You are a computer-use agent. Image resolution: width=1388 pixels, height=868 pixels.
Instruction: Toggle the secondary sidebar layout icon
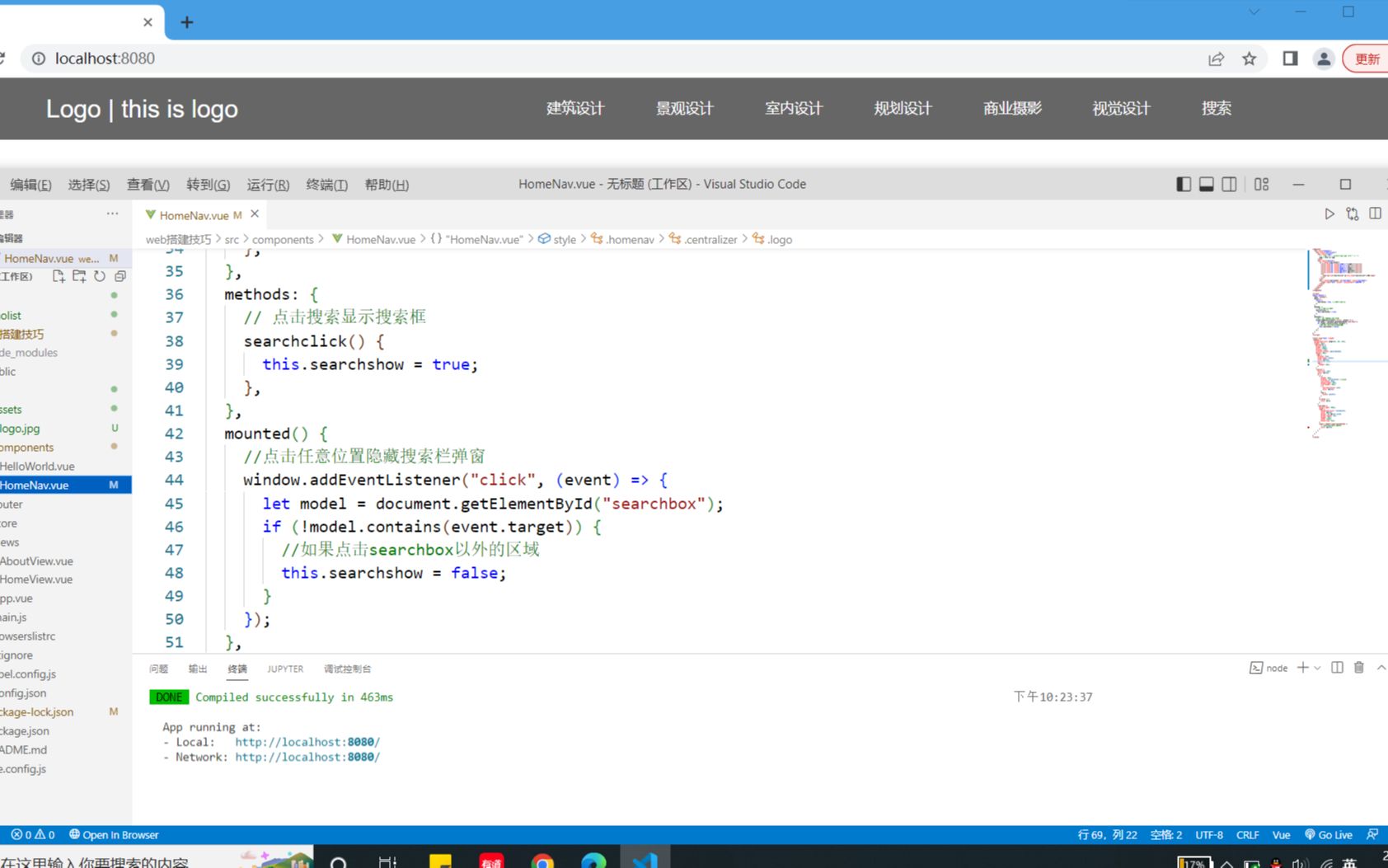click(x=1230, y=185)
